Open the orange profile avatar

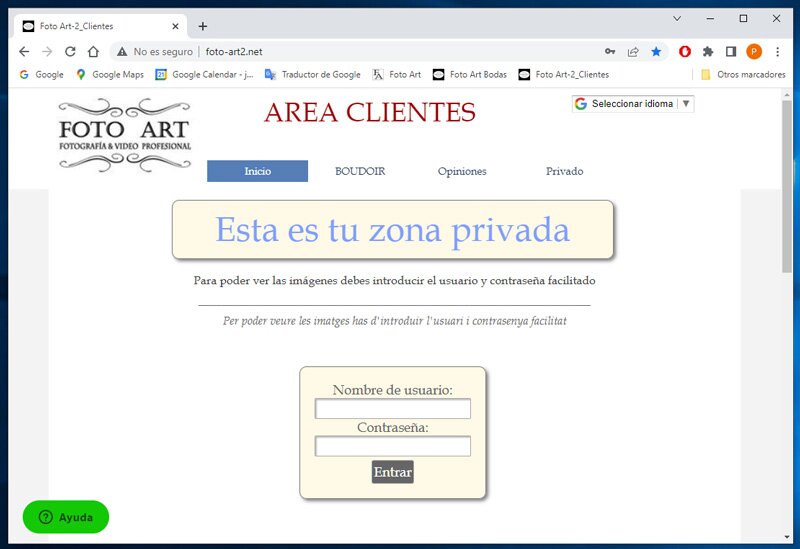(754, 51)
